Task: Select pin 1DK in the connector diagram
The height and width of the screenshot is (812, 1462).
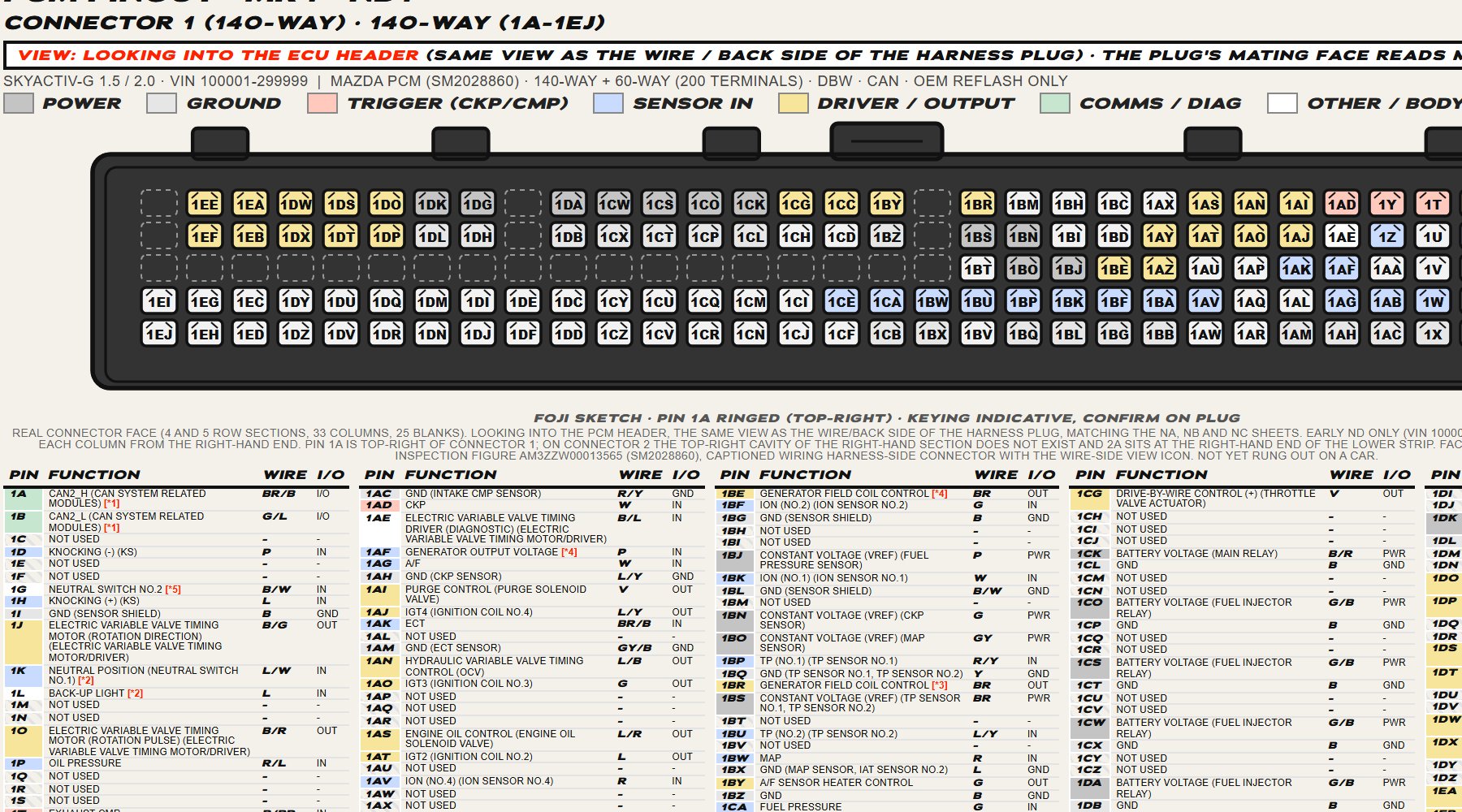Action: click(432, 204)
